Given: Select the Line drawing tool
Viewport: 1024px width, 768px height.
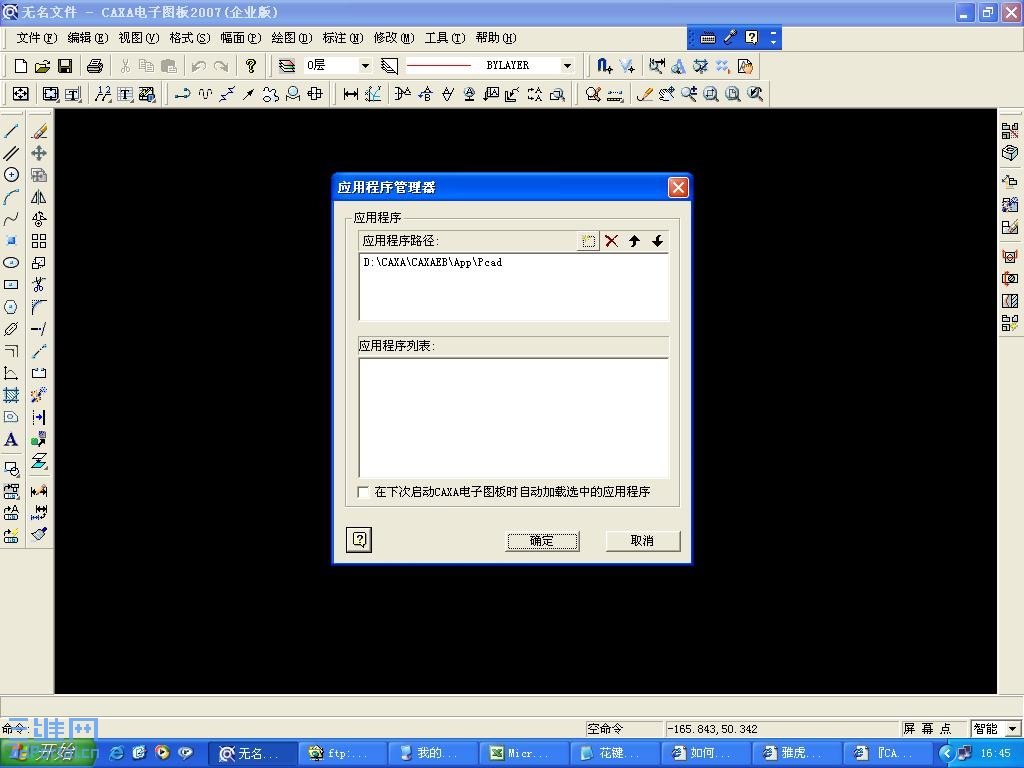Looking at the screenshot, I should [11, 131].
